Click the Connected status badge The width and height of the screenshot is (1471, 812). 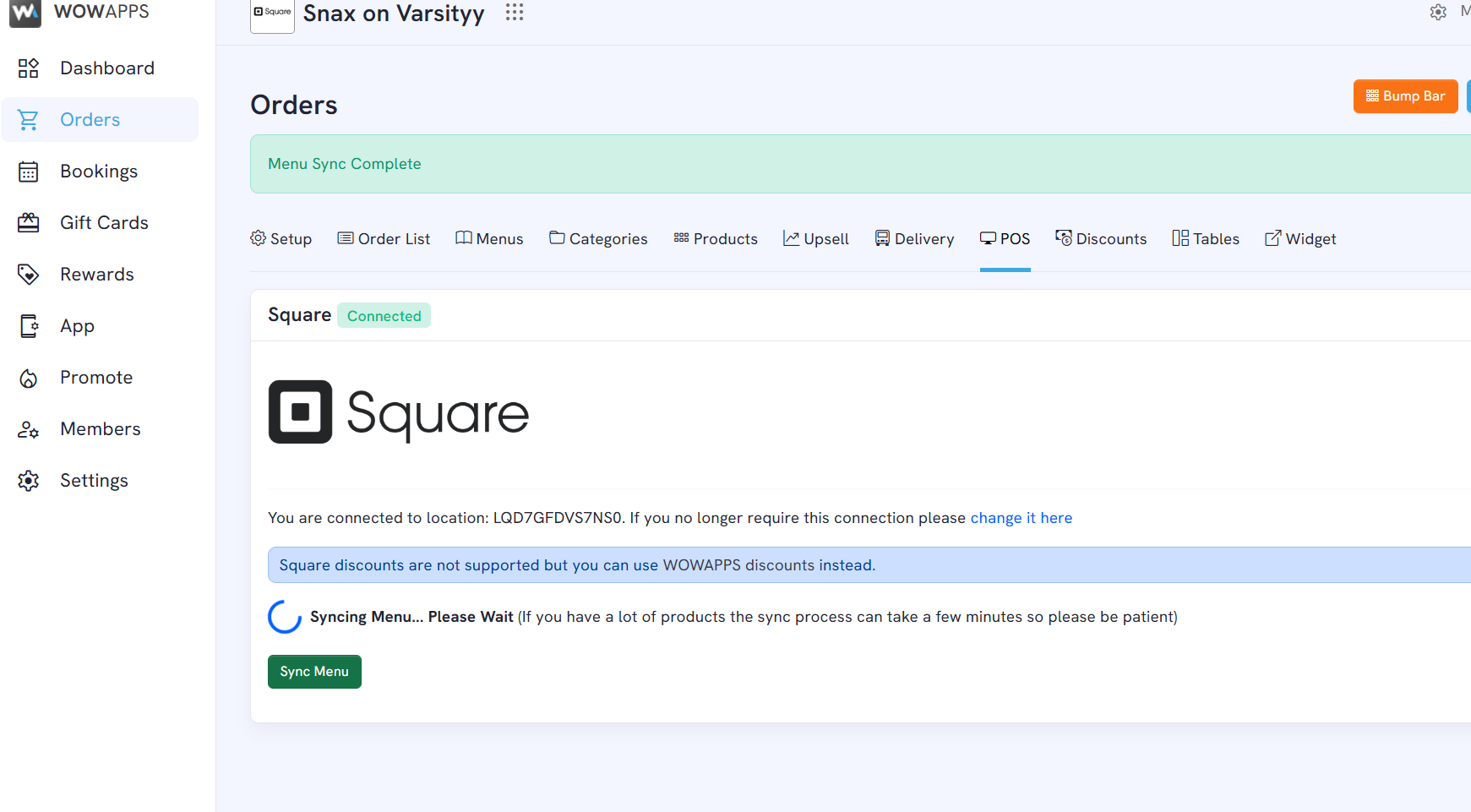point(384,315)
